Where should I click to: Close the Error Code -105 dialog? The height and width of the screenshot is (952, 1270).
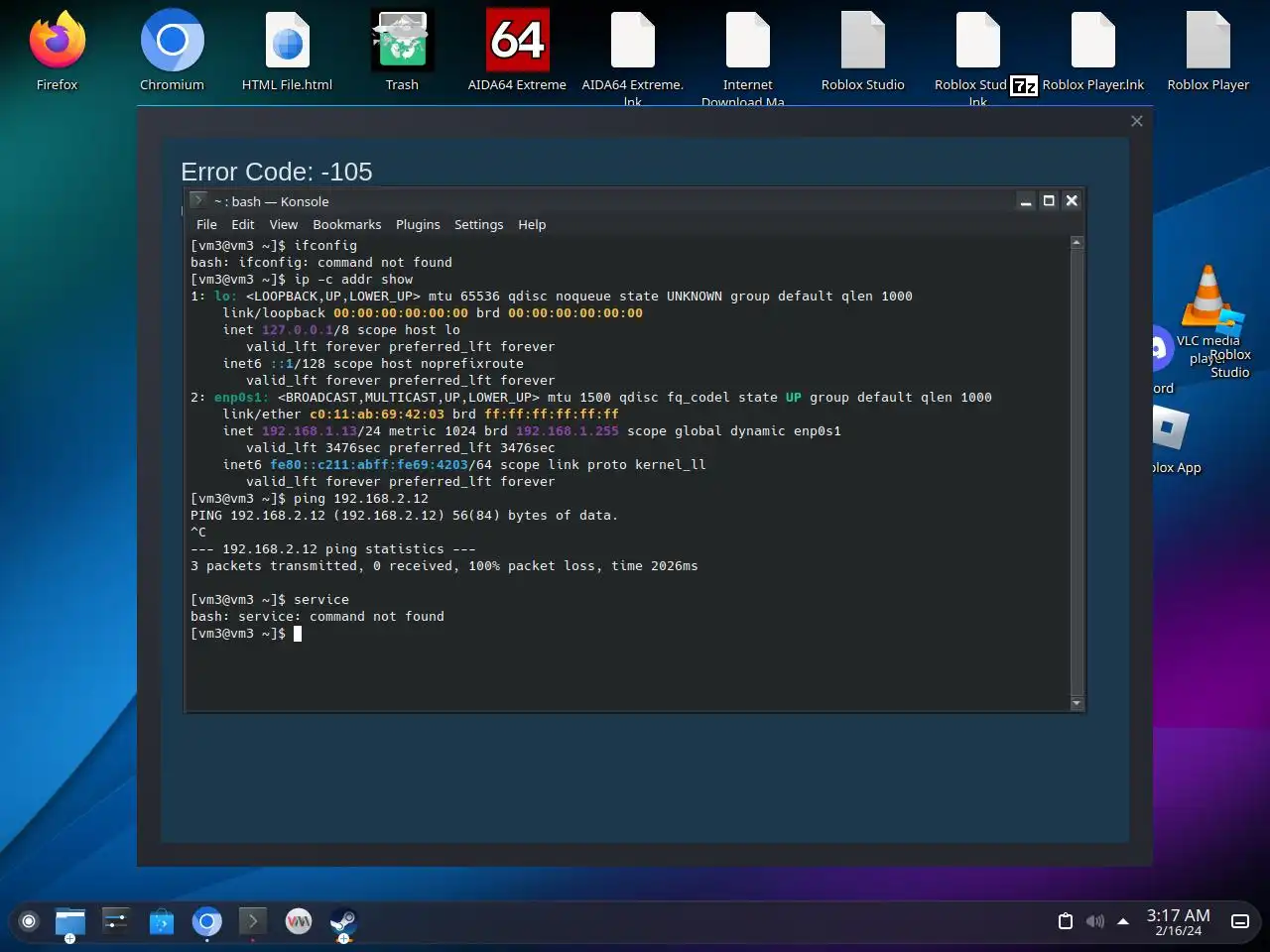(1137, 121)
